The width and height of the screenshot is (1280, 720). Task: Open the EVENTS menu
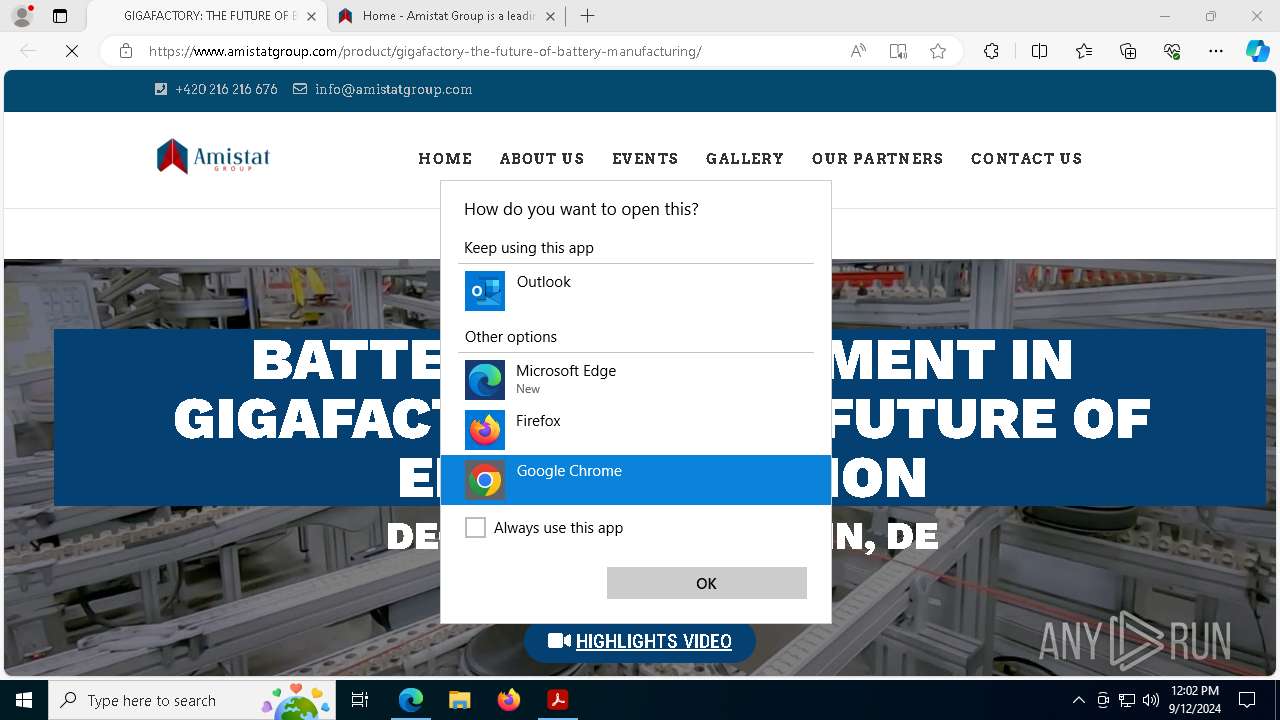click(x=645, y=159)
